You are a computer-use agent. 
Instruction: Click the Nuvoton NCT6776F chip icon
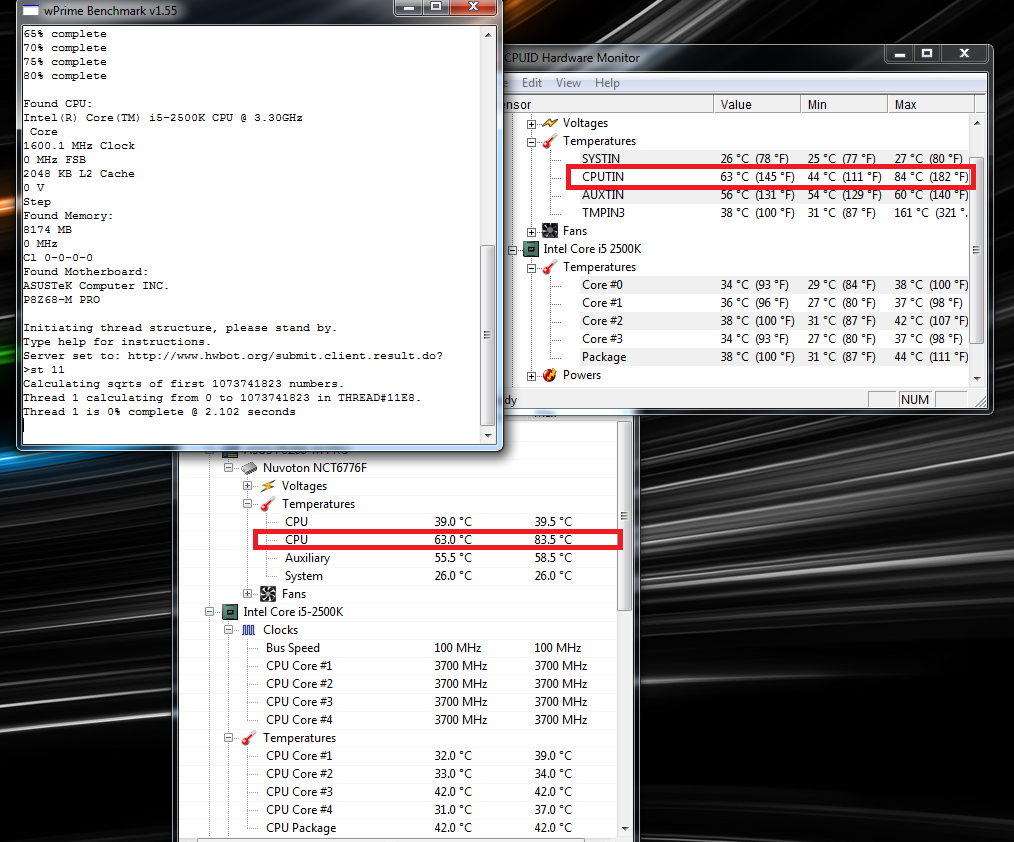click(249, 468)
